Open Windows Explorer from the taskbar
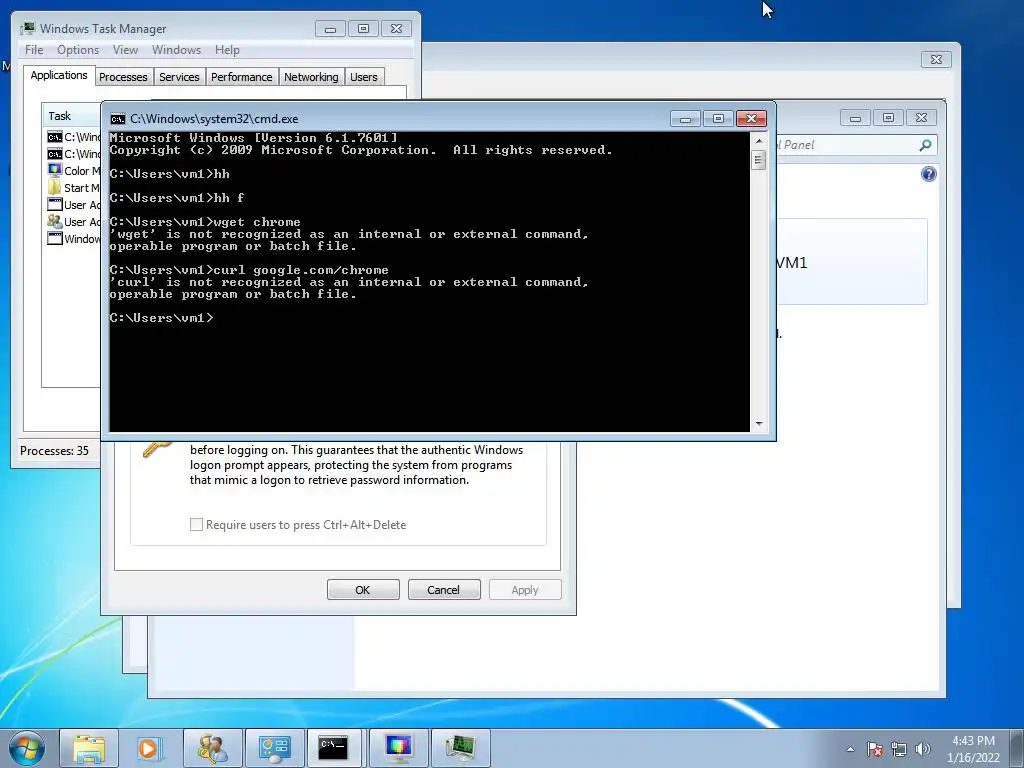This screenshot has height=768, width=1024. (89, 748)
